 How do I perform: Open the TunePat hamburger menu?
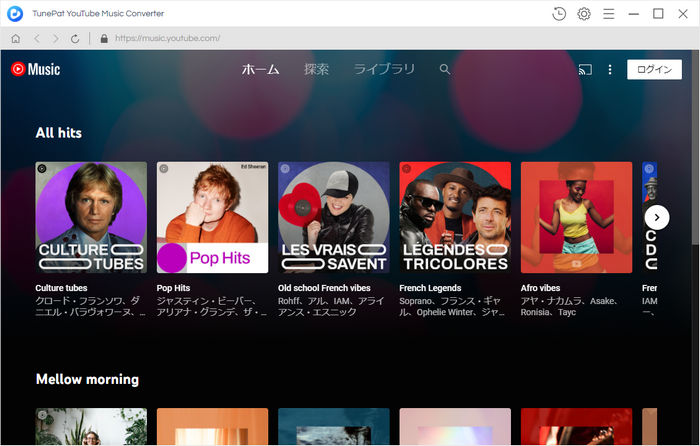(x=608, y=14)
